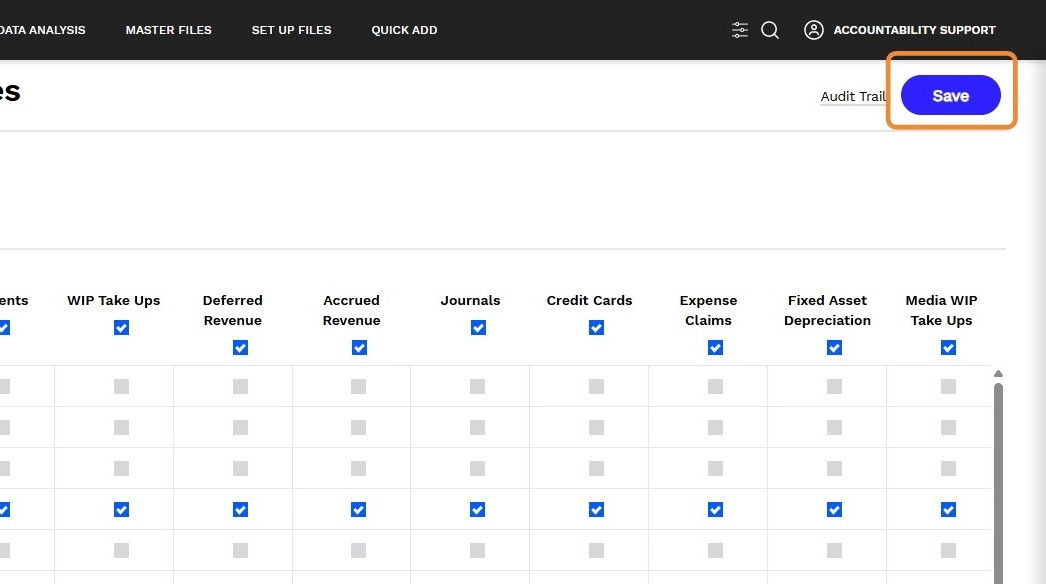The height and width of the screenshot is (584, 1046).
Task: Click the Credit Cards column heading text
Action: tap(589, 300)
